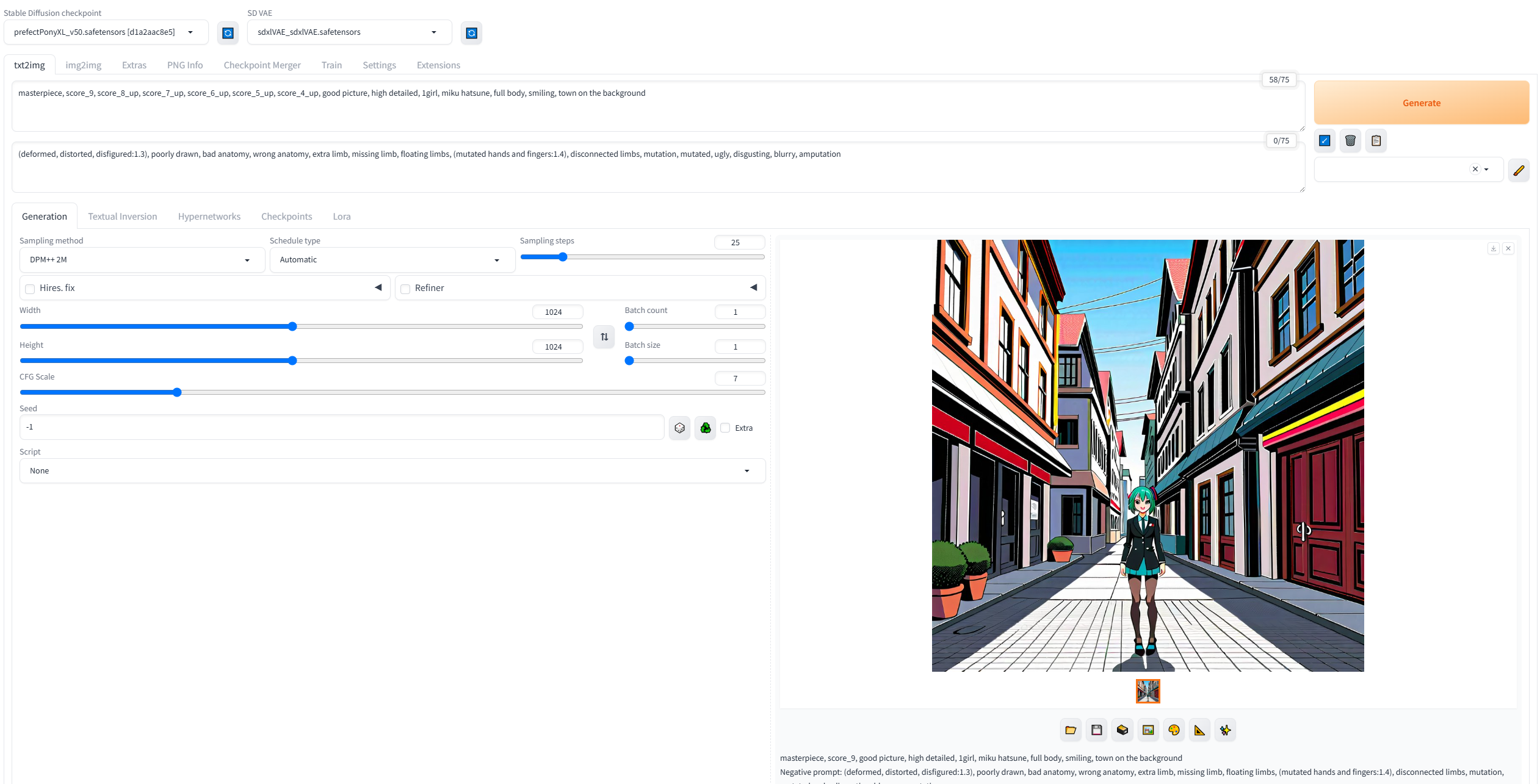
Task: Open the style editor pencil icon
Action: pos(1519,170)
